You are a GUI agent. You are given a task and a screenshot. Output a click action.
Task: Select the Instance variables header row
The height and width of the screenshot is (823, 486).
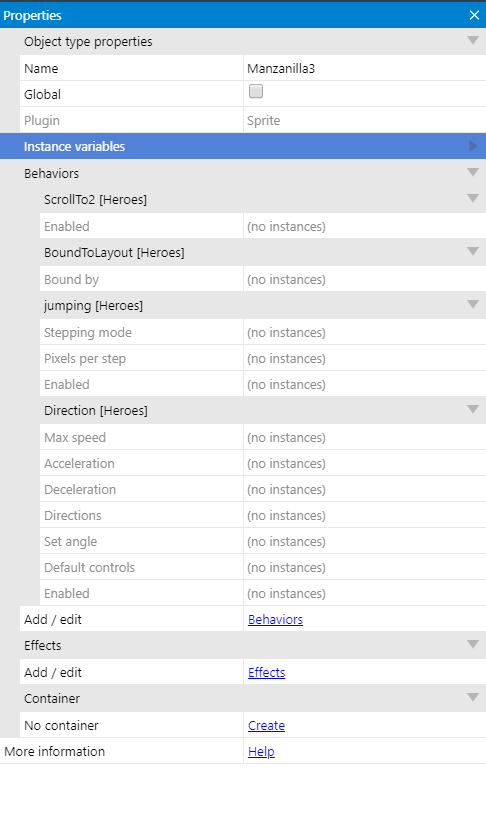pos(243,146)
